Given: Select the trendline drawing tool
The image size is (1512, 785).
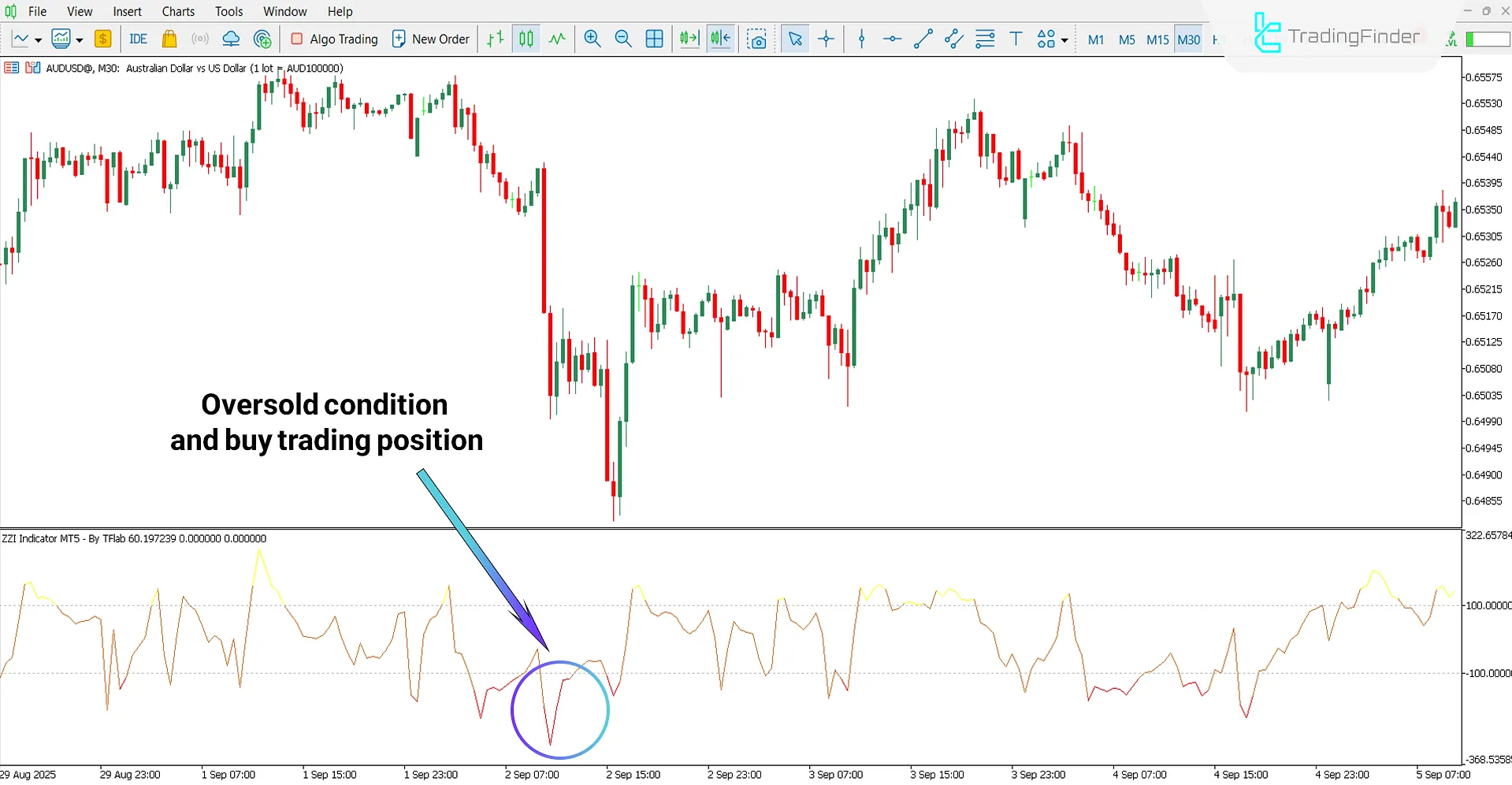Looking at the screenshot, I should (x=923, y=39).
